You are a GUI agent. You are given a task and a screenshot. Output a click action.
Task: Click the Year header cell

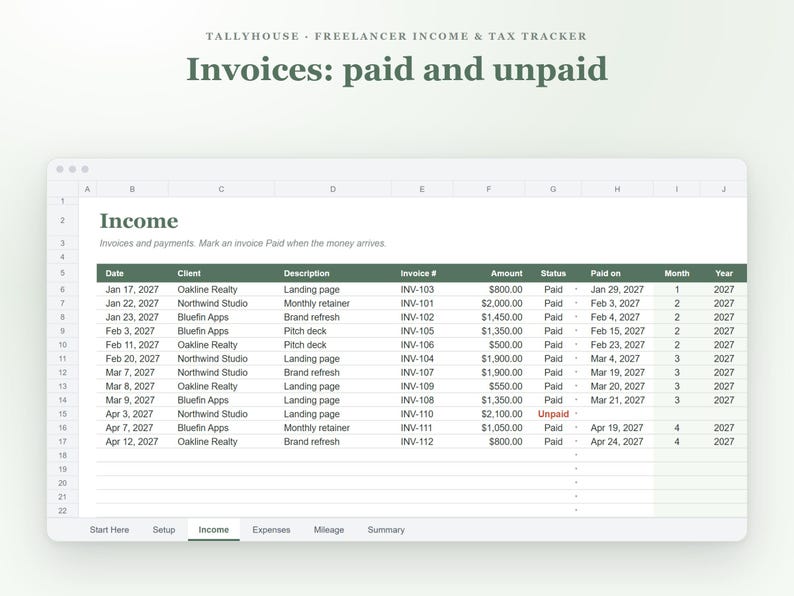point(724,273)
